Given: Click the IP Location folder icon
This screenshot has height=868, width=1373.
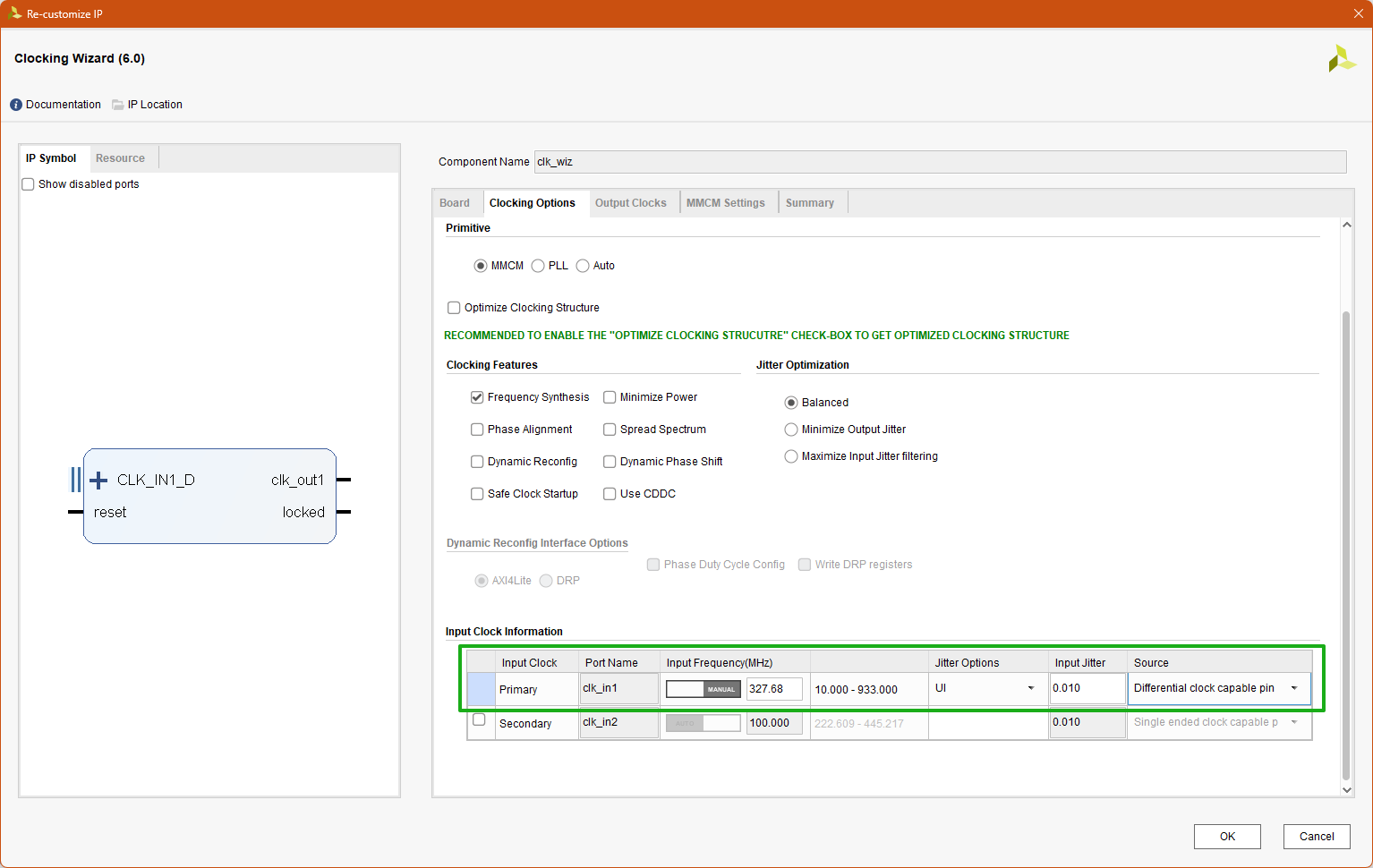Looking at the screenshot, I should (118, 105).
